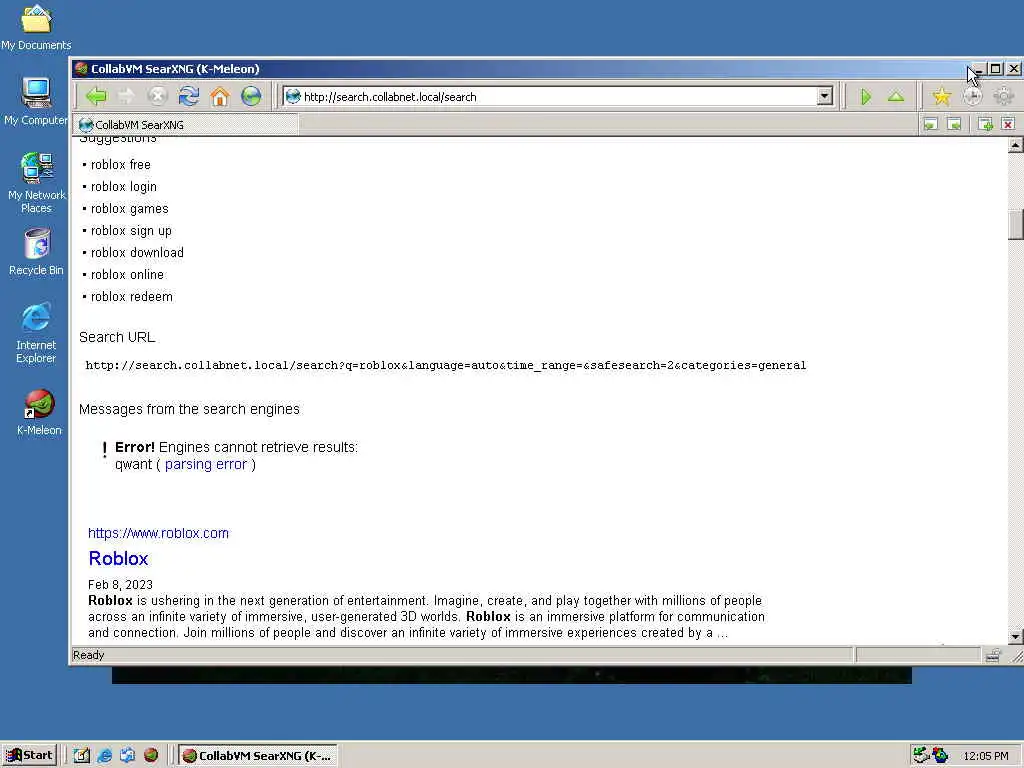This screenshot has width=1024, height=768.
Task: Click the second system tray icon
Action: [940, 756]
